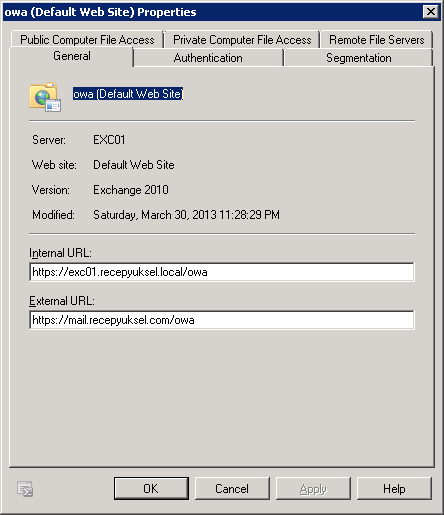Open Help for this dialog

pos(394,489)
